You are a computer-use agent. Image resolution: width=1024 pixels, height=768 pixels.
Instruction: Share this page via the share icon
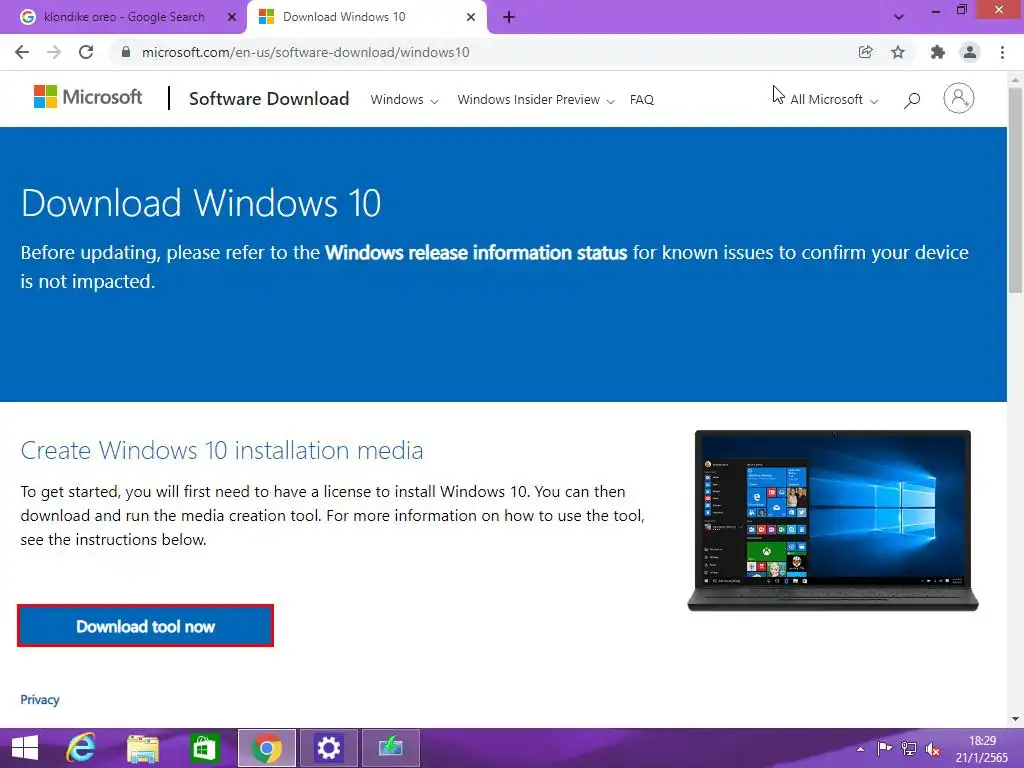[865, 52]
